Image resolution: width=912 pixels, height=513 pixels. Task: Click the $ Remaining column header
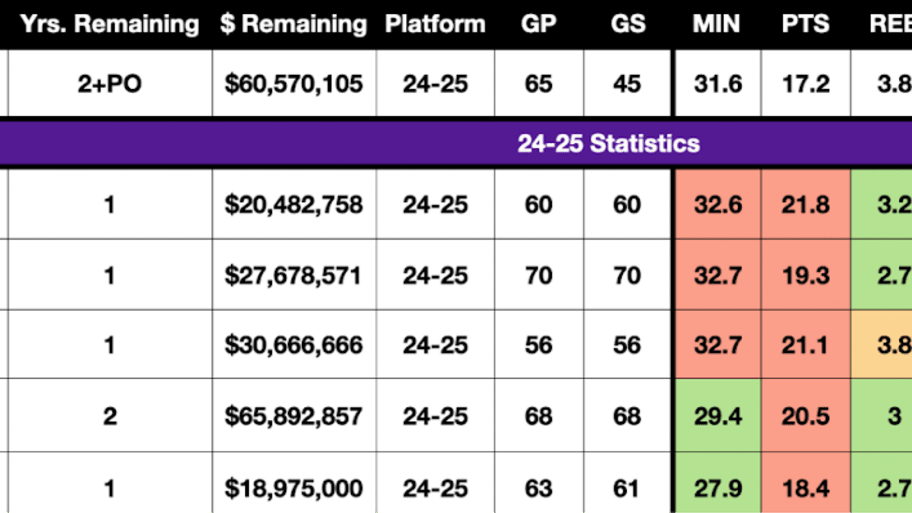point(294,24)
